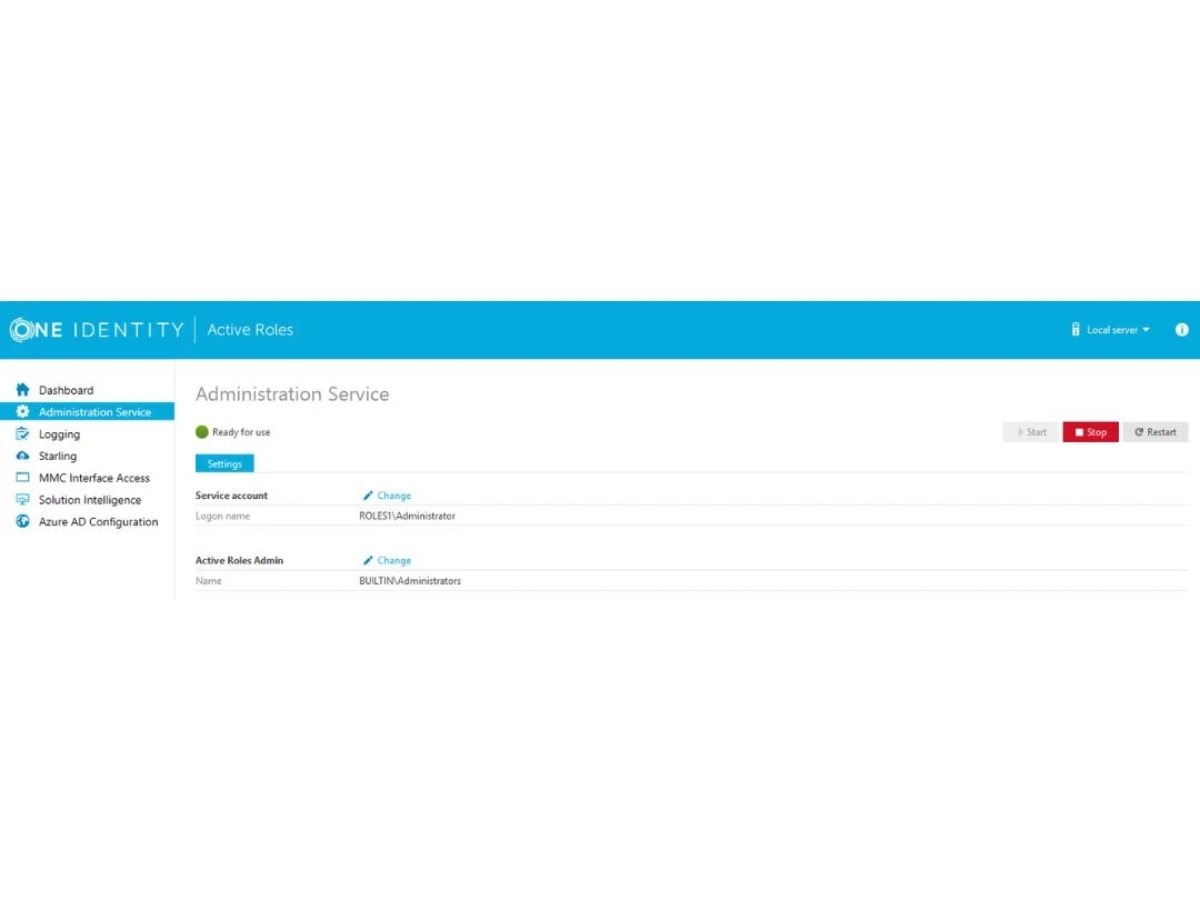Click the information icon in header
This screenshot has height=900, width=1200.
click(1182, 330)
